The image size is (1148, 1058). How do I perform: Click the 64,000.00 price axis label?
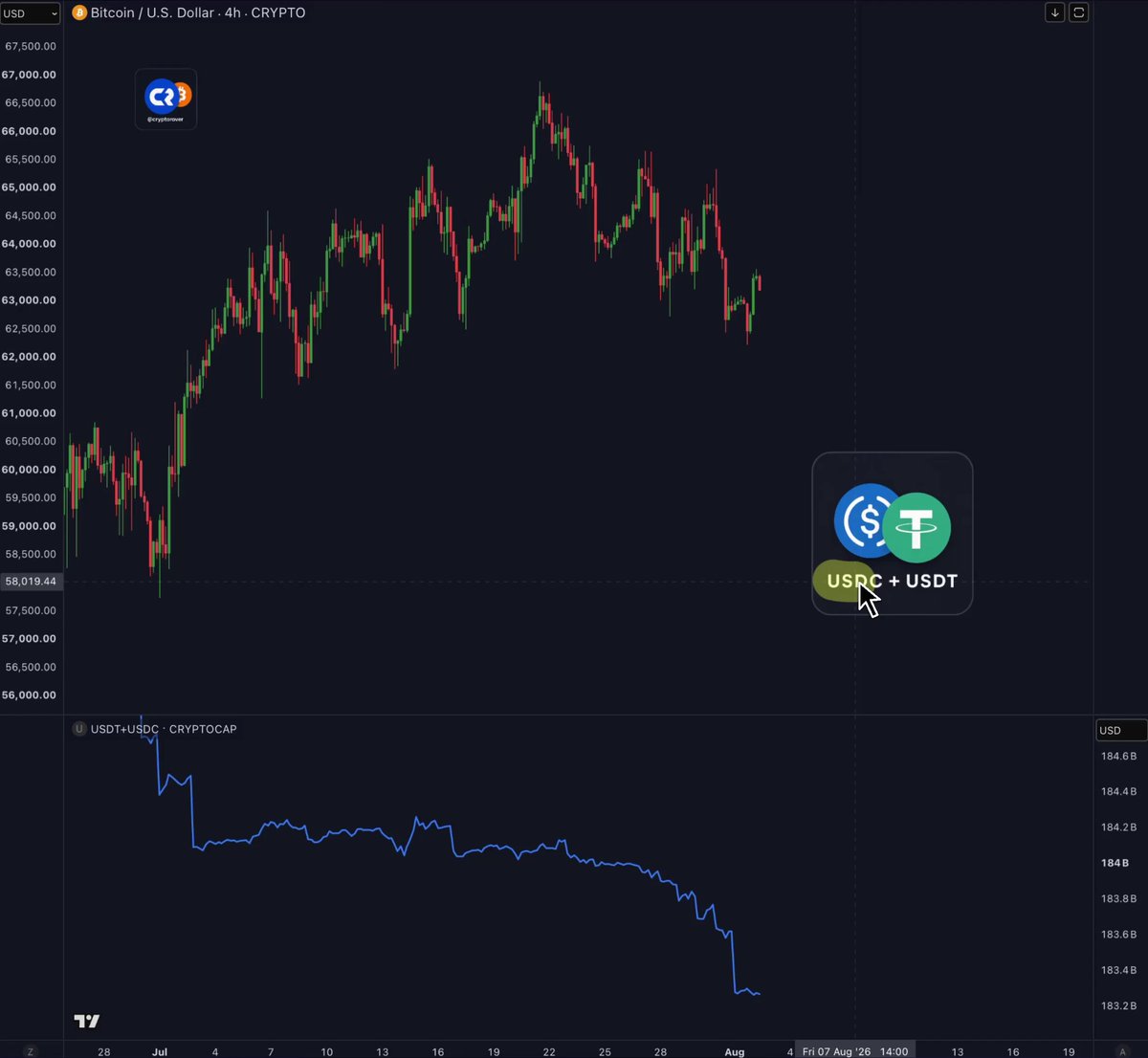(30, 244)
